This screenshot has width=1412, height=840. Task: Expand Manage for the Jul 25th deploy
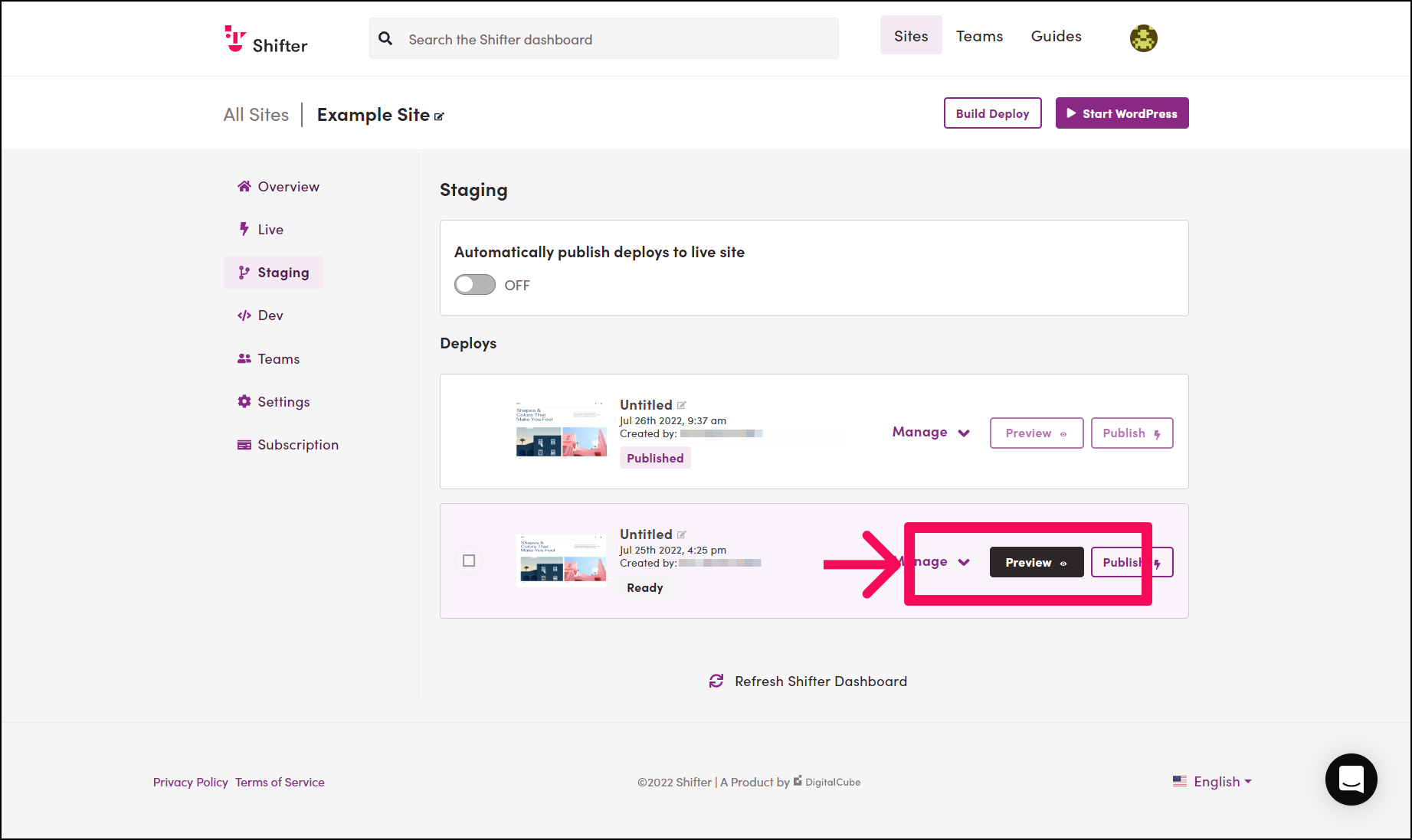[x=931, y=562]
